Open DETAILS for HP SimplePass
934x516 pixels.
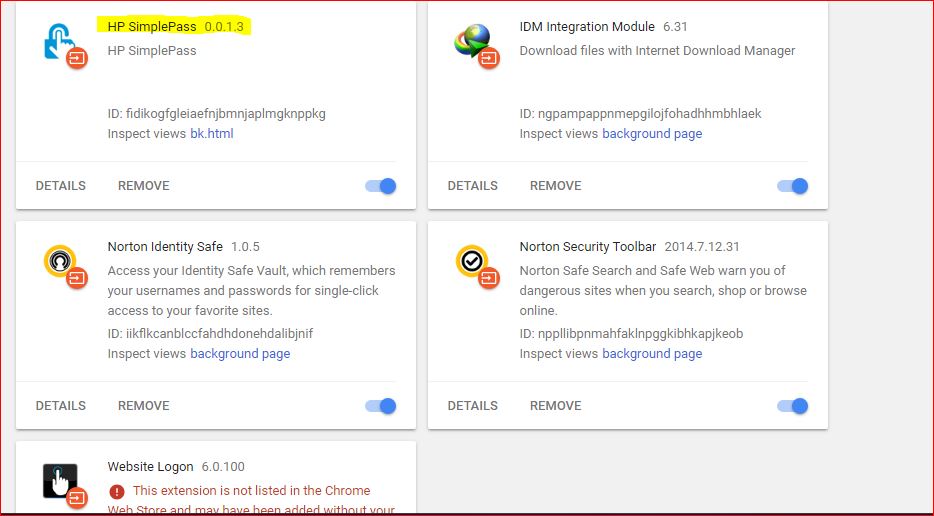[x=61, y=186]
